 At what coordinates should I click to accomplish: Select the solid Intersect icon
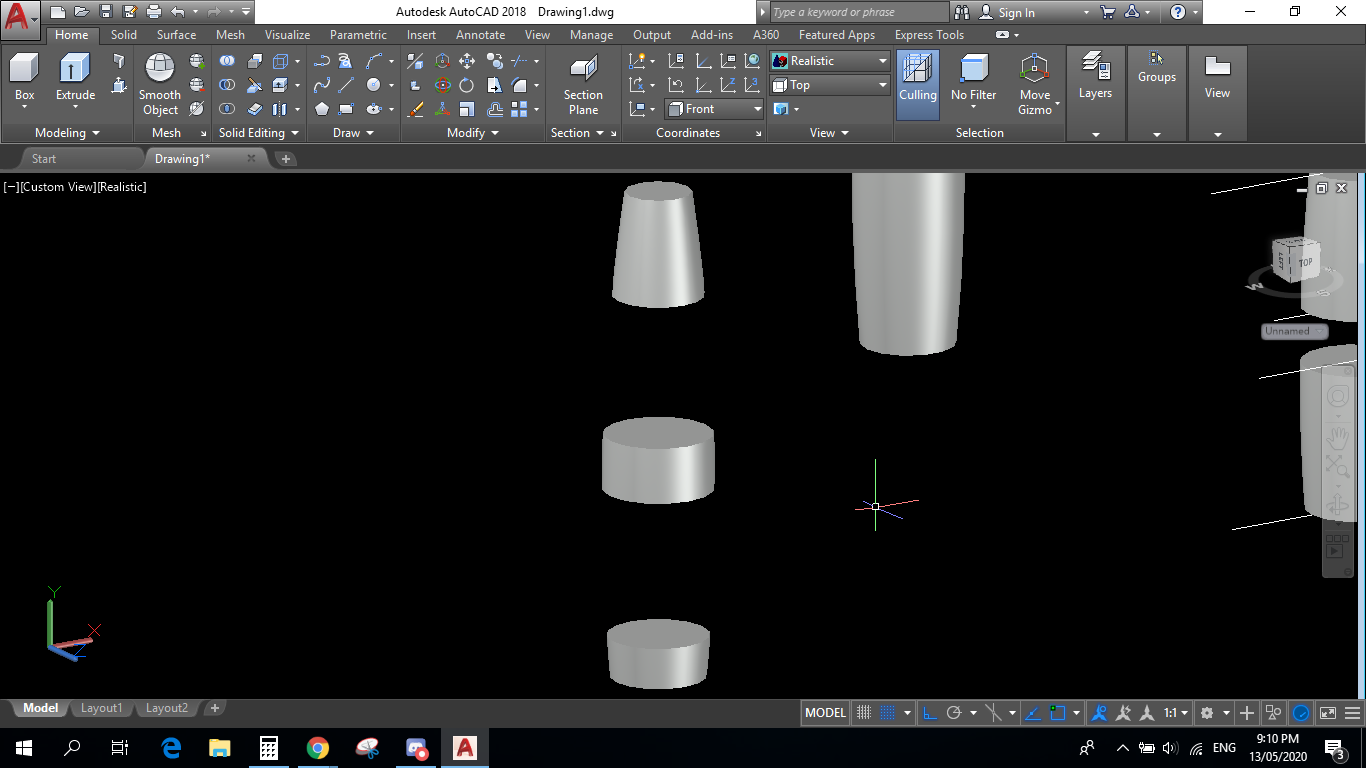click(227, 109)
